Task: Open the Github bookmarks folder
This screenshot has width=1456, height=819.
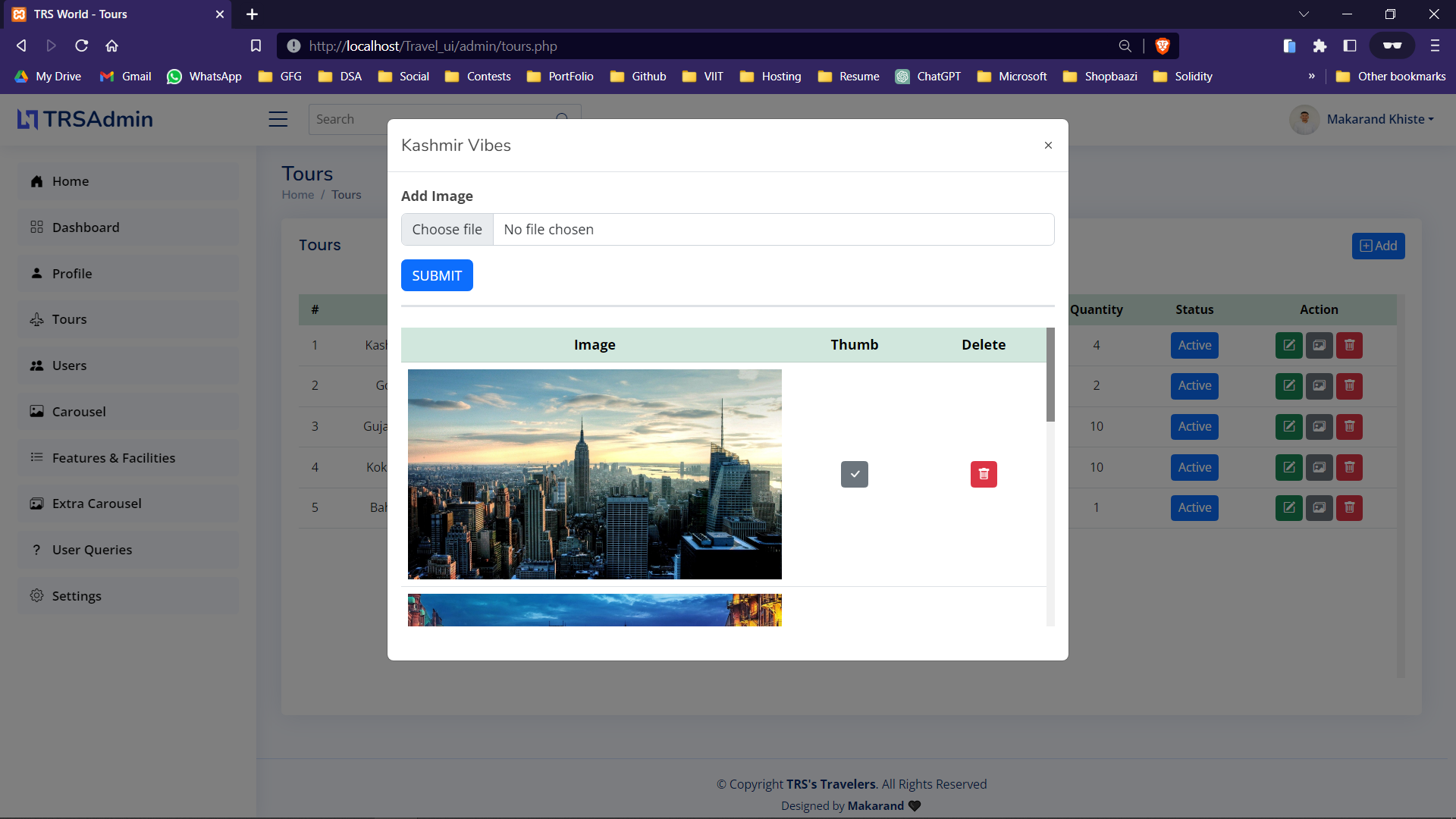Action: (639, 77)
